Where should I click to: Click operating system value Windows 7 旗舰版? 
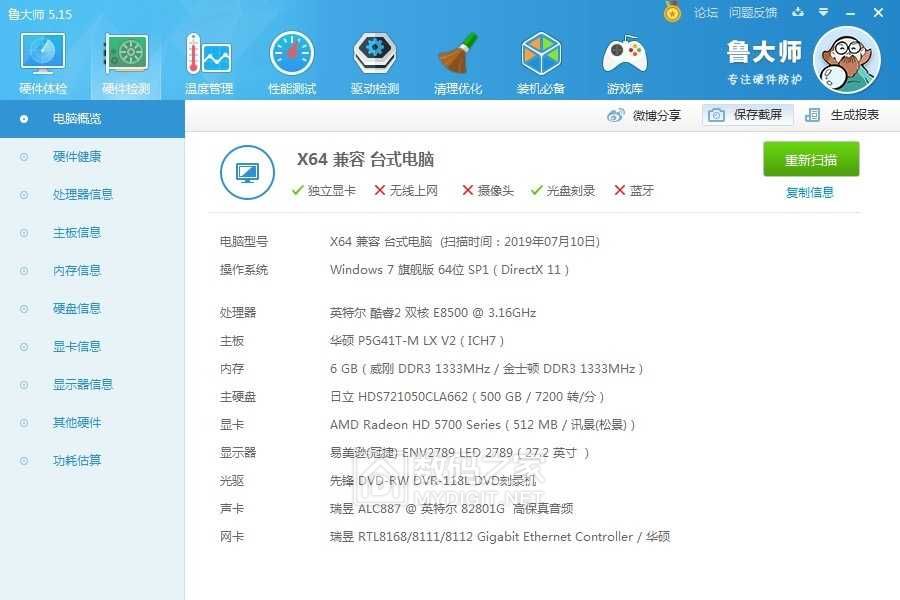[449, 270]
